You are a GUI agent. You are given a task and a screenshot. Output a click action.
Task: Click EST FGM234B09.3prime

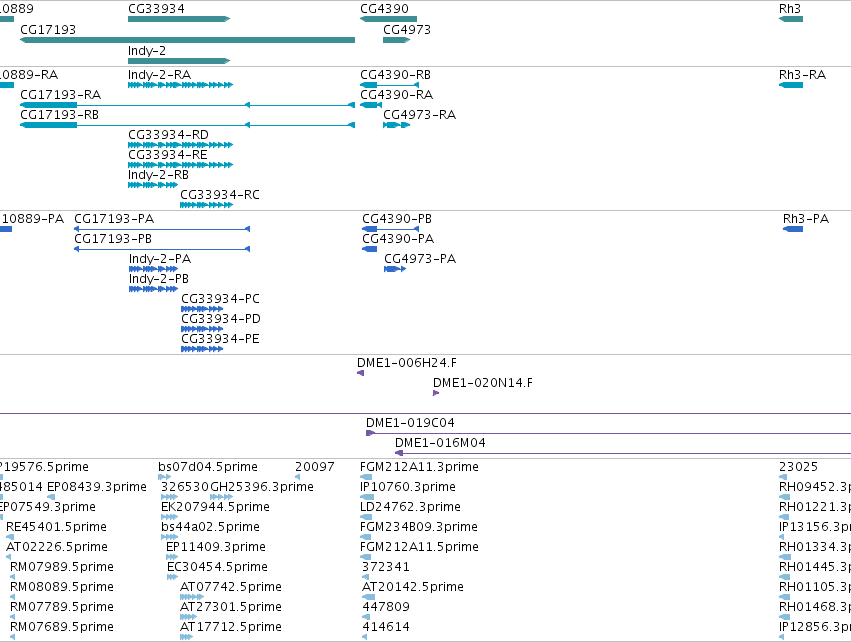click(365, 537)
